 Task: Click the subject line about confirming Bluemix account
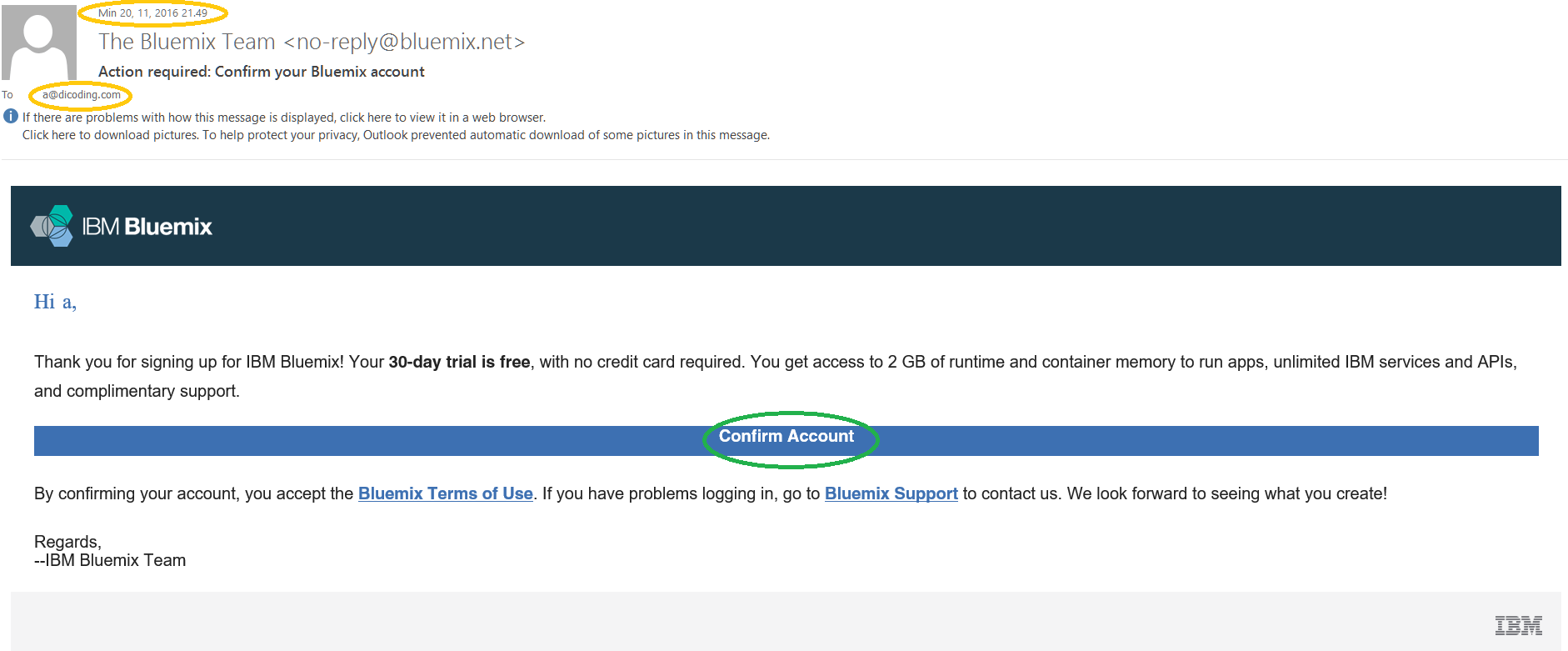[x=262, y=72]
